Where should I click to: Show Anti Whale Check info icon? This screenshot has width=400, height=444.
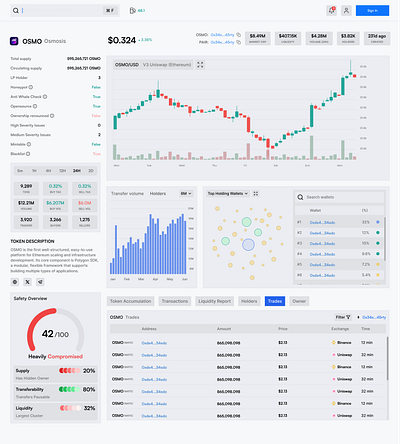(45, 97)
